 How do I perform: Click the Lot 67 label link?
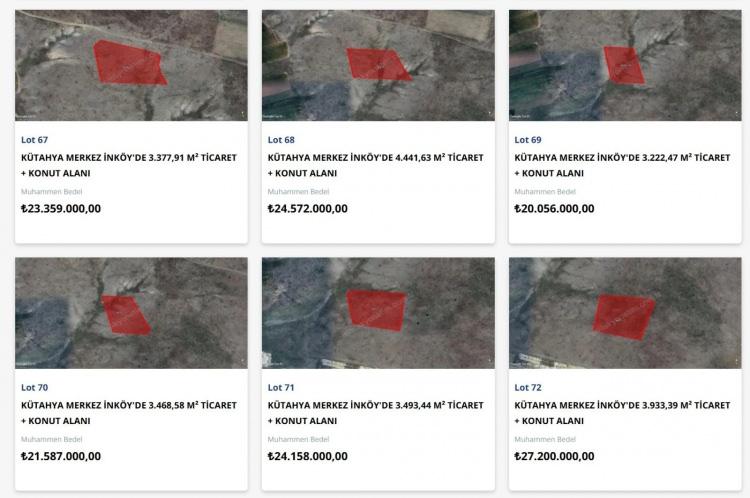(34, 140)
